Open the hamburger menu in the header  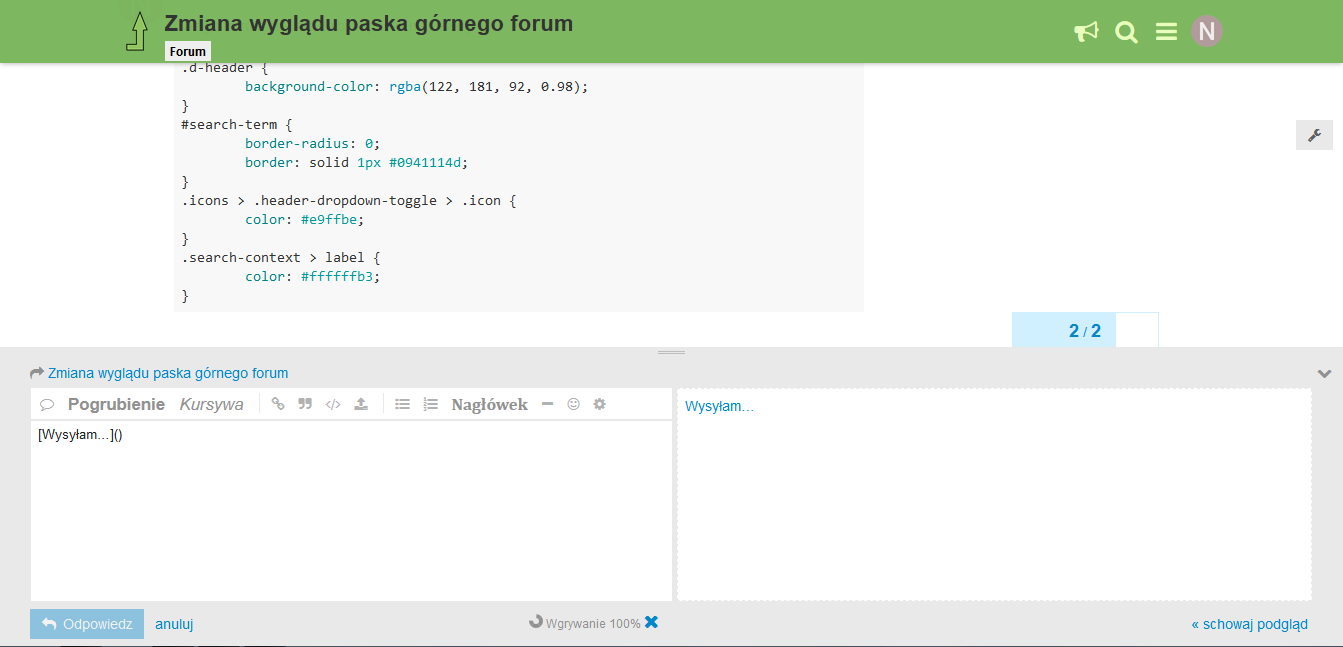[1166, 32]
